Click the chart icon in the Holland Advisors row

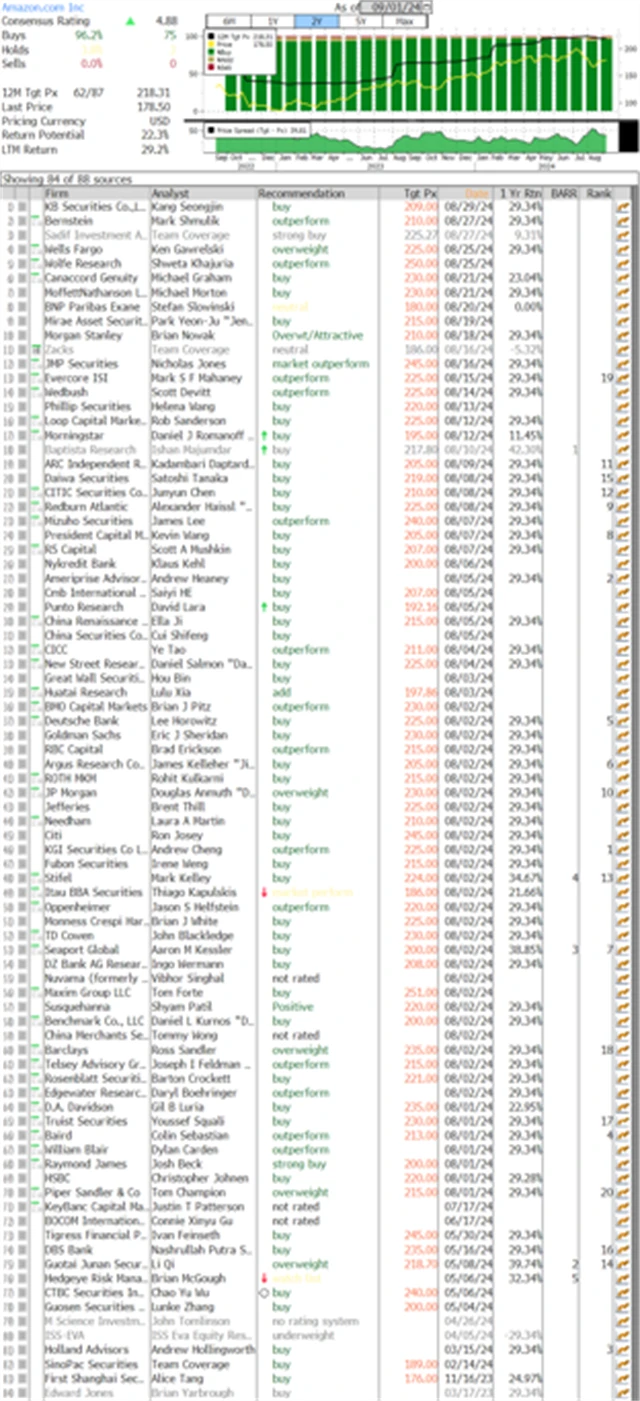click(623, 1348)
